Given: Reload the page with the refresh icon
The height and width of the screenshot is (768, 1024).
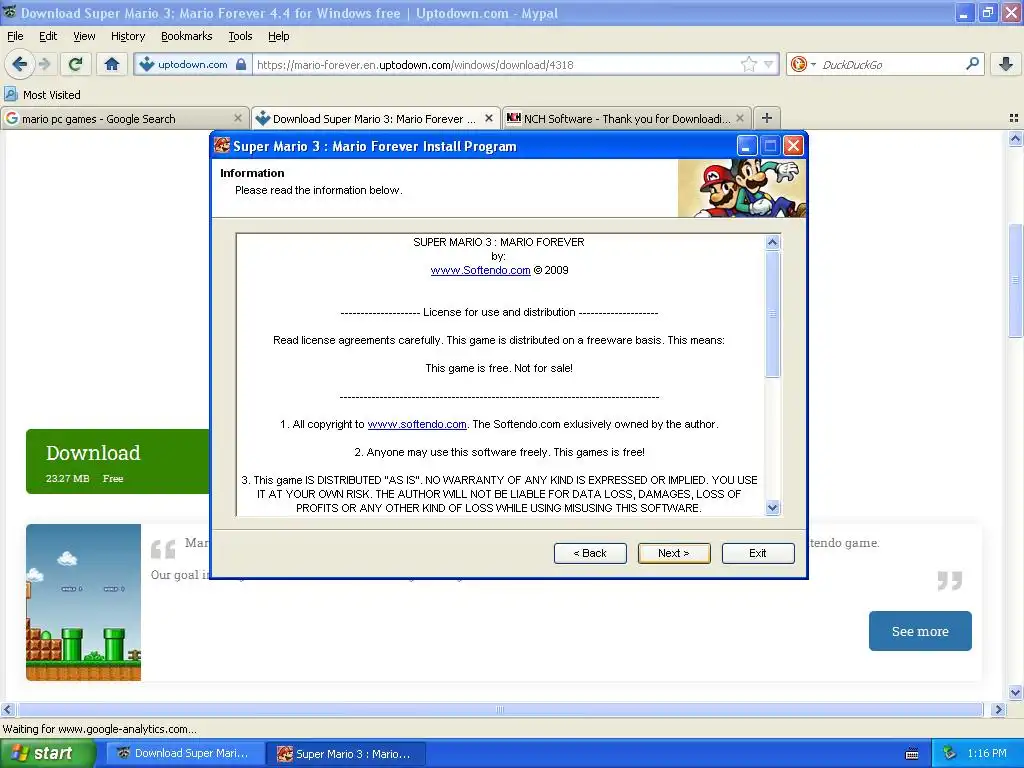Looking at the screenshot, I should click(75, 64).
